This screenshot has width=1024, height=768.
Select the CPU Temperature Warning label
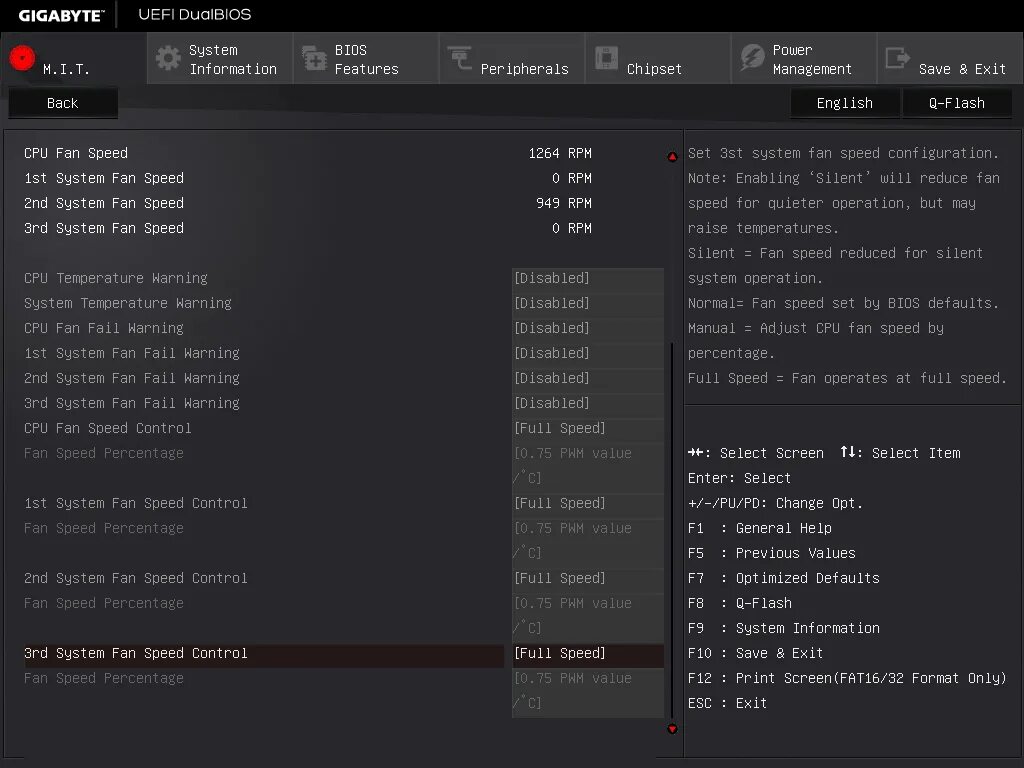pyautogui.click(x=116, y=278)
